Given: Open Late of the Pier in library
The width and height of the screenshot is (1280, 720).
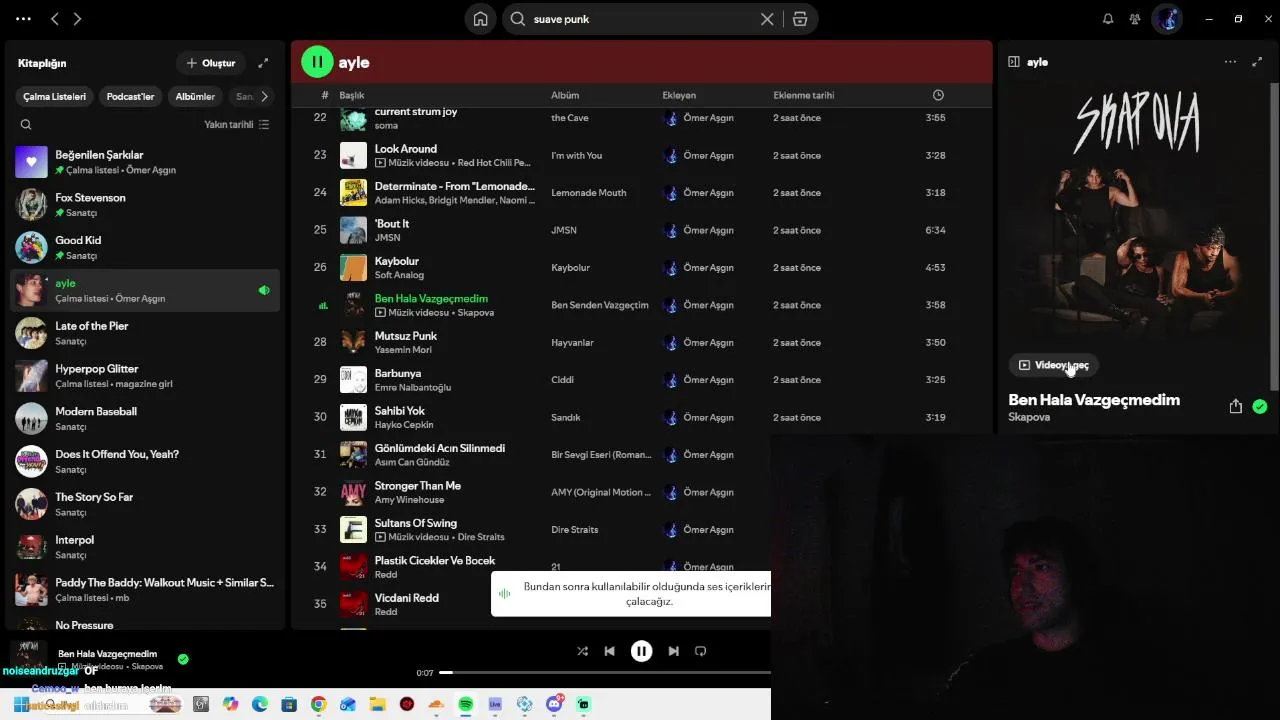Looking at the screenshot, I should pos(145,333).
